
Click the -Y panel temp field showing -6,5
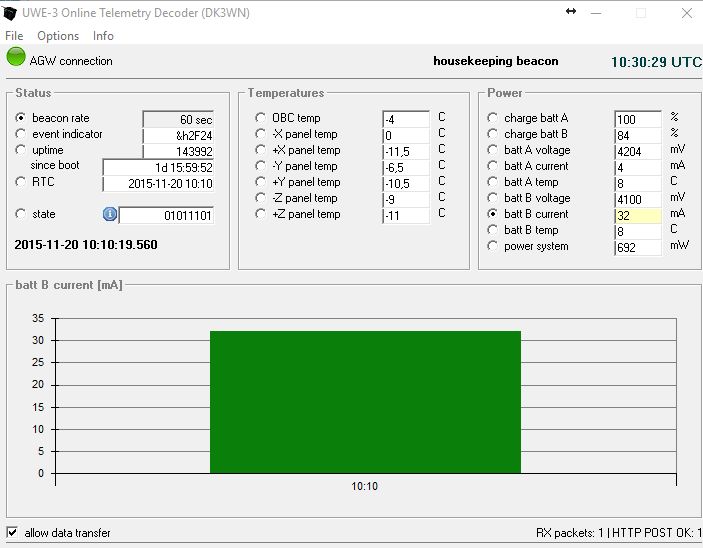[x=406, y=167]
